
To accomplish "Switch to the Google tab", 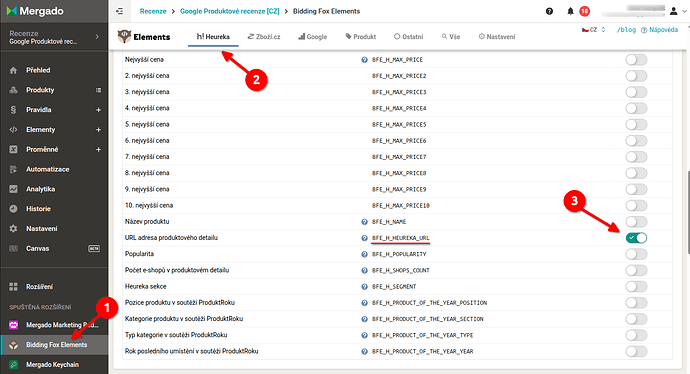I will coord(312,37).
